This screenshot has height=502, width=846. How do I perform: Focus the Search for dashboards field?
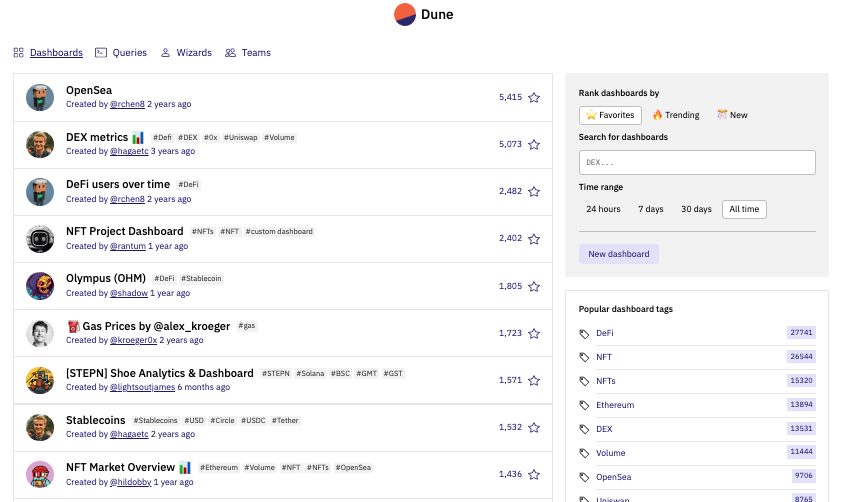tap(697, 162)
